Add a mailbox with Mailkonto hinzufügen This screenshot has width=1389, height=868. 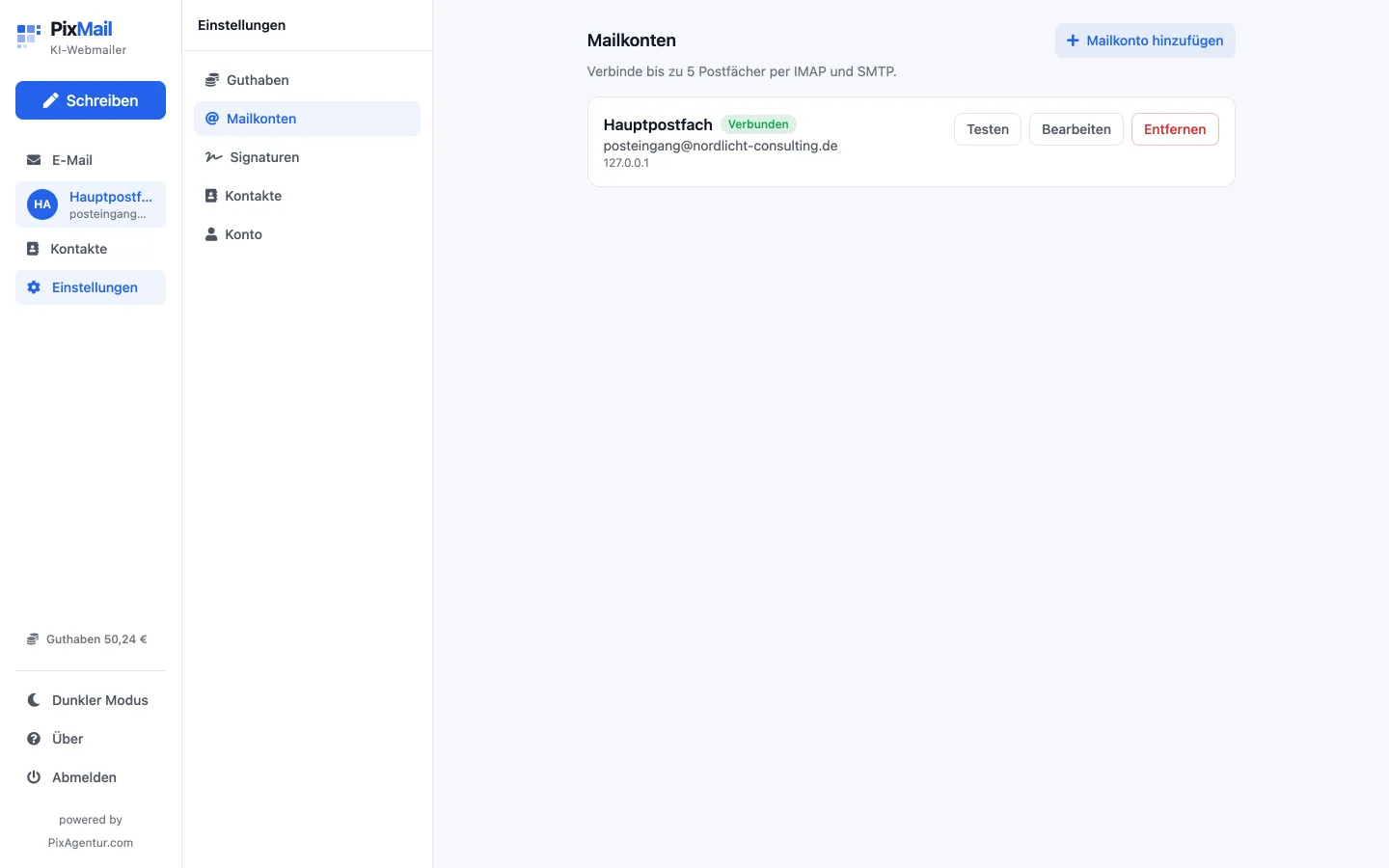(x=1145, y=41)
